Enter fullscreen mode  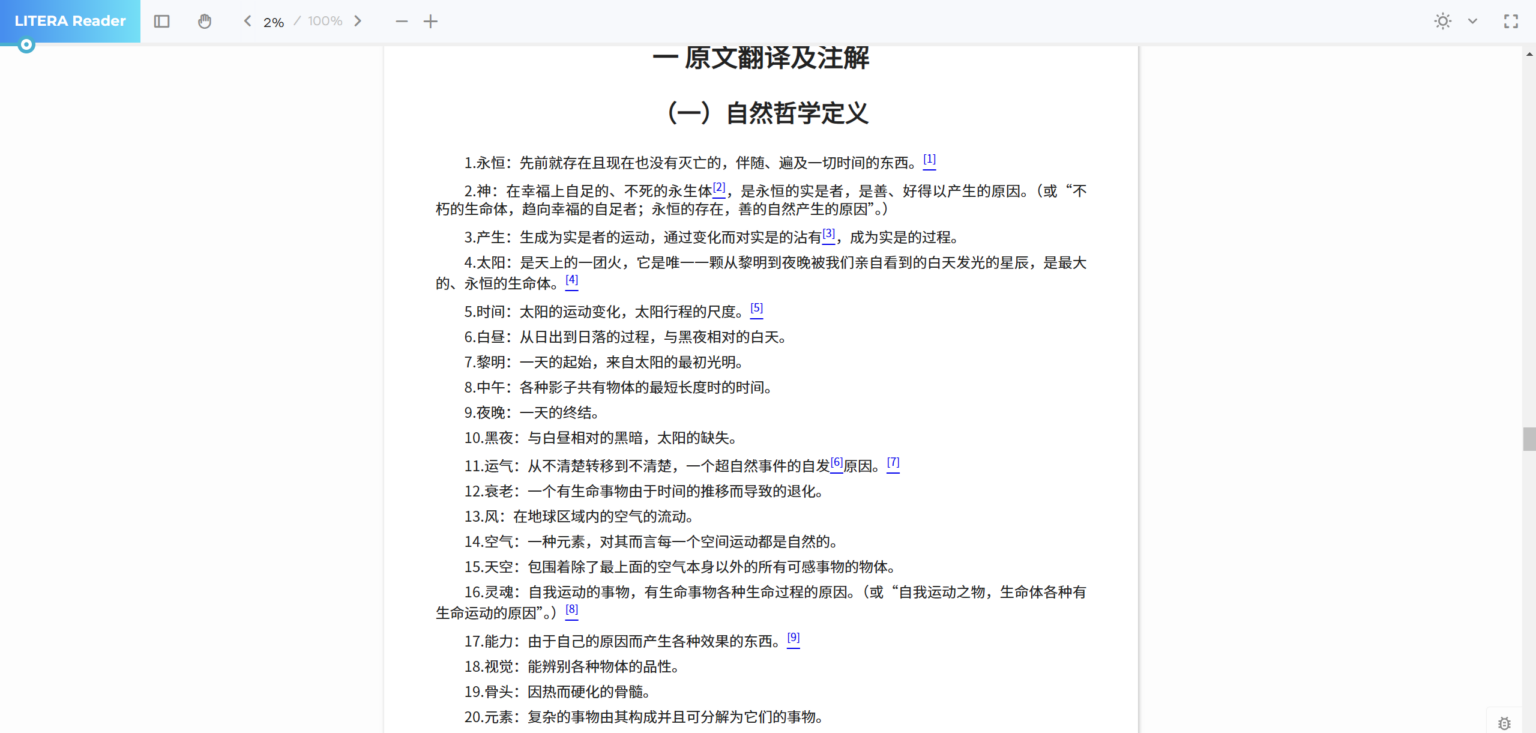point(1510,20)
